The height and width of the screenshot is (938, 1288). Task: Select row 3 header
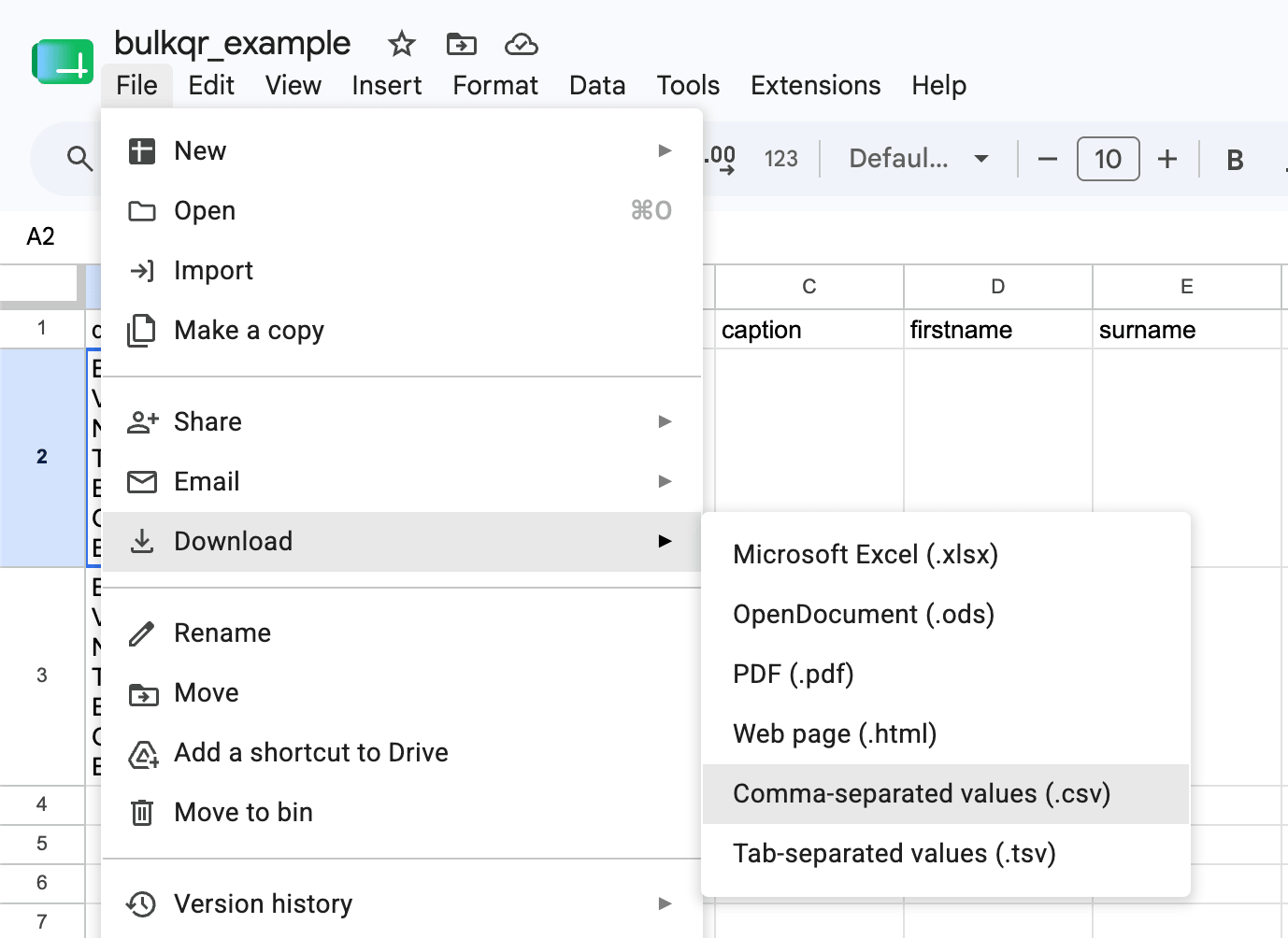[x=42, y=675]
